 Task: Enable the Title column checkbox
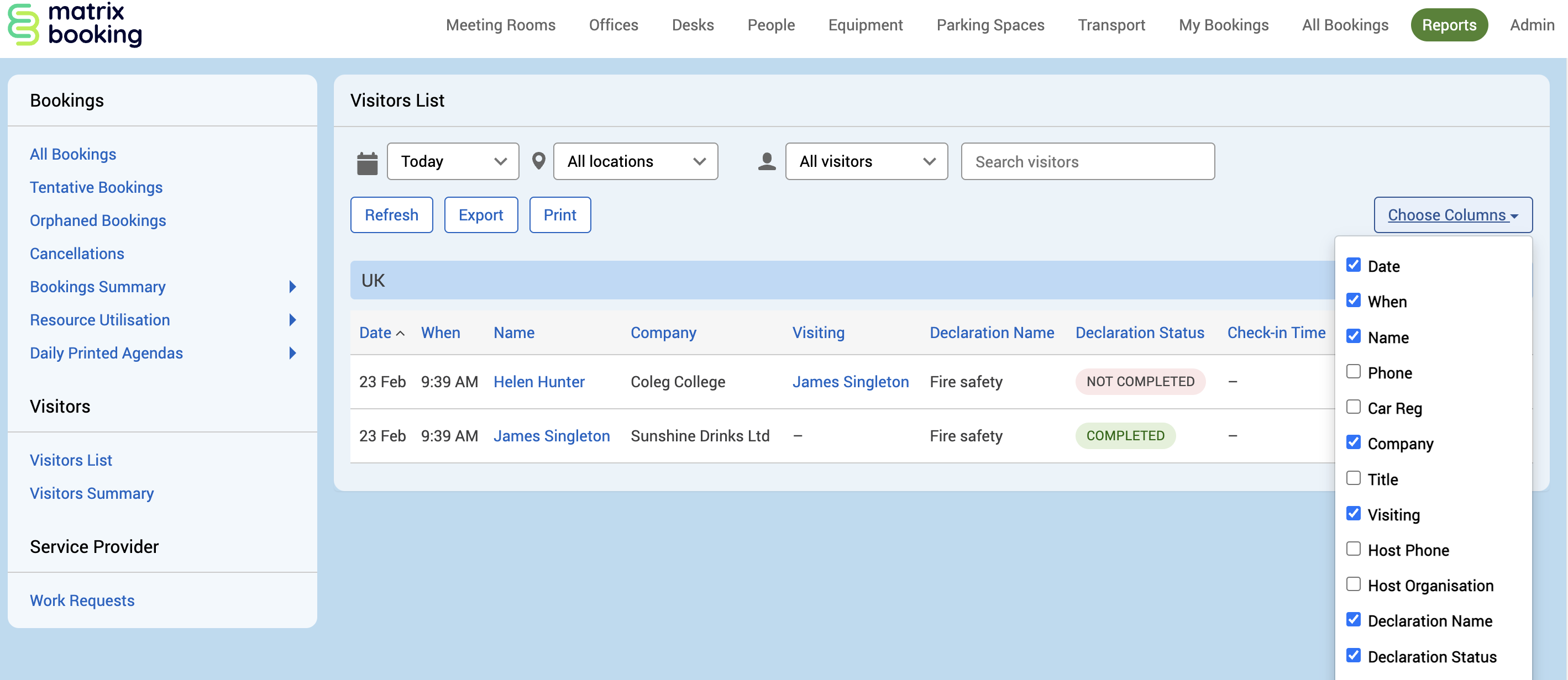click(x=1352, y=478)
